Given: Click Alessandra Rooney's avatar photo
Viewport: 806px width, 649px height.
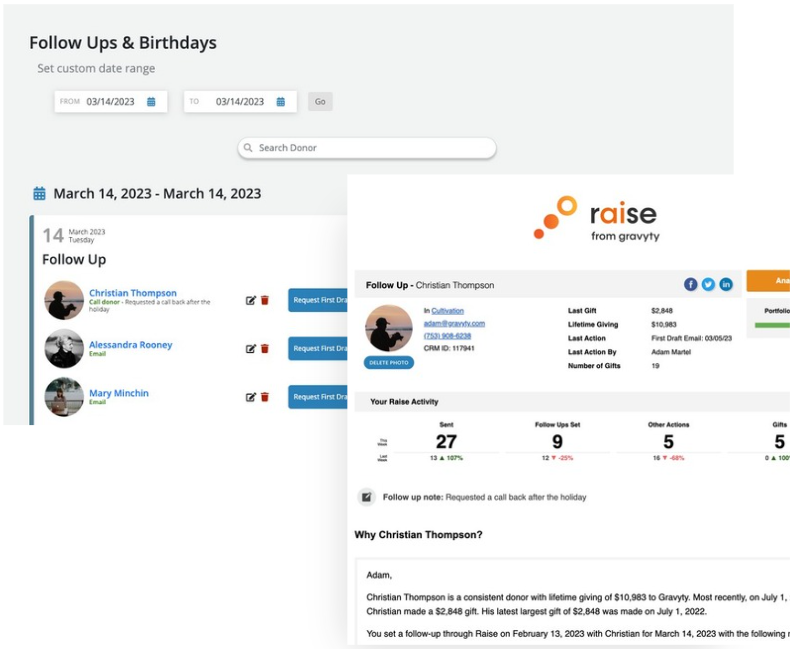Looking at the screenshot, I should [x=64, y=348].
